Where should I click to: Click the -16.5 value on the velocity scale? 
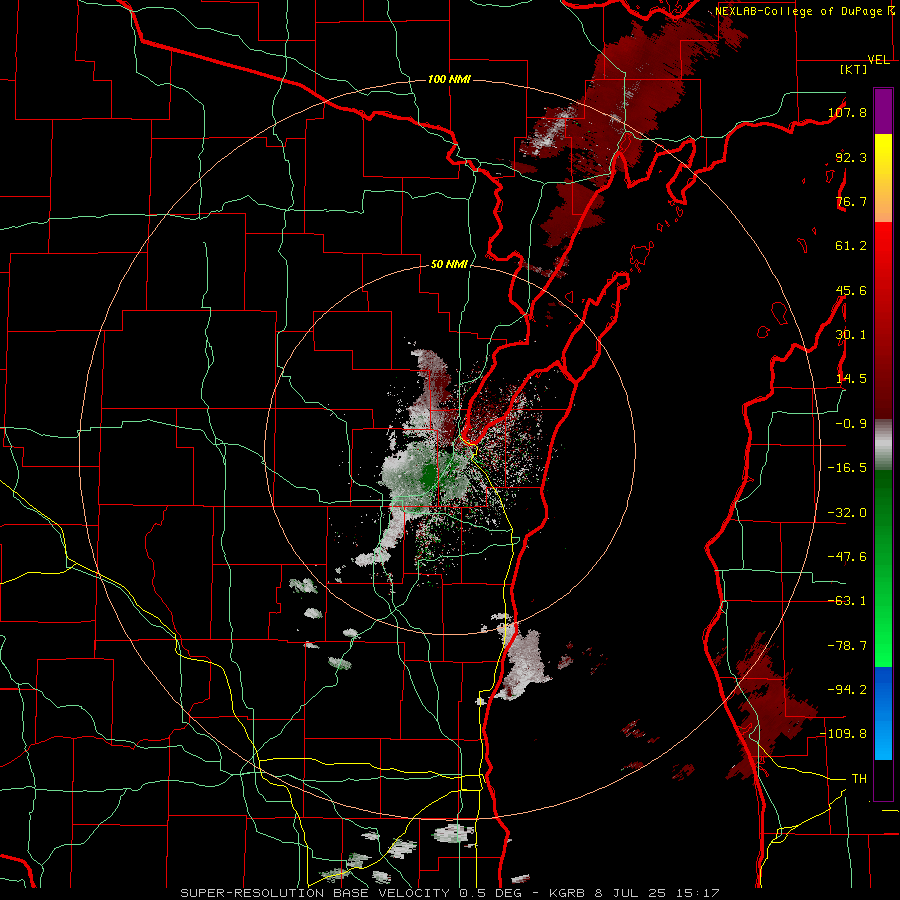[x=847, y=468]
